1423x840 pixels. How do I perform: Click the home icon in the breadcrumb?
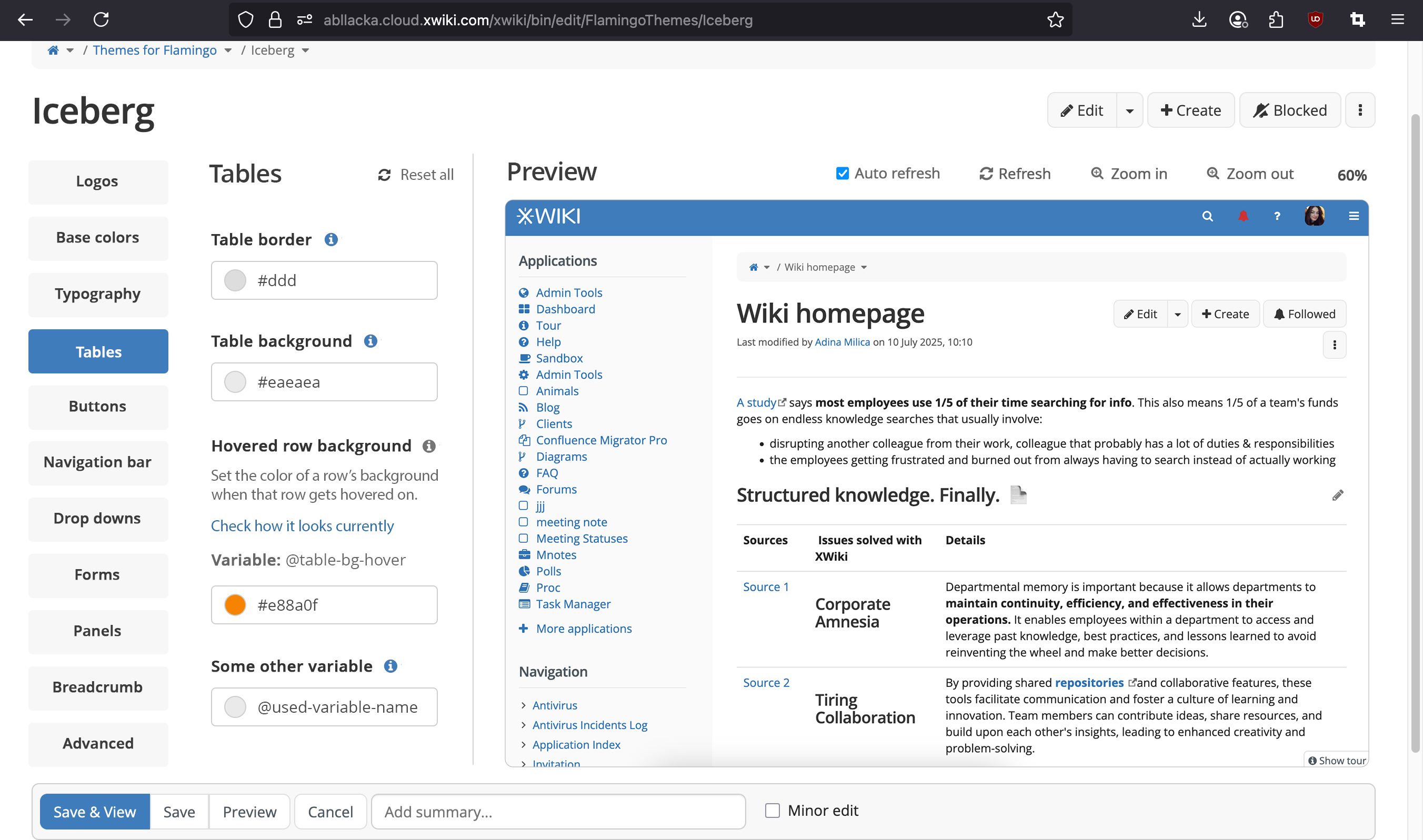(x=53, y=50)
